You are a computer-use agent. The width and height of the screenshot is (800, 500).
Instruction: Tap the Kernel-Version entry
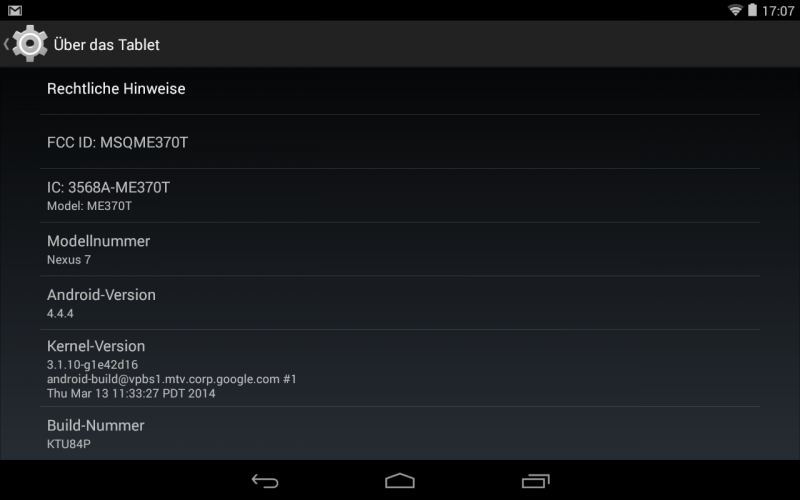pos(400,368)
